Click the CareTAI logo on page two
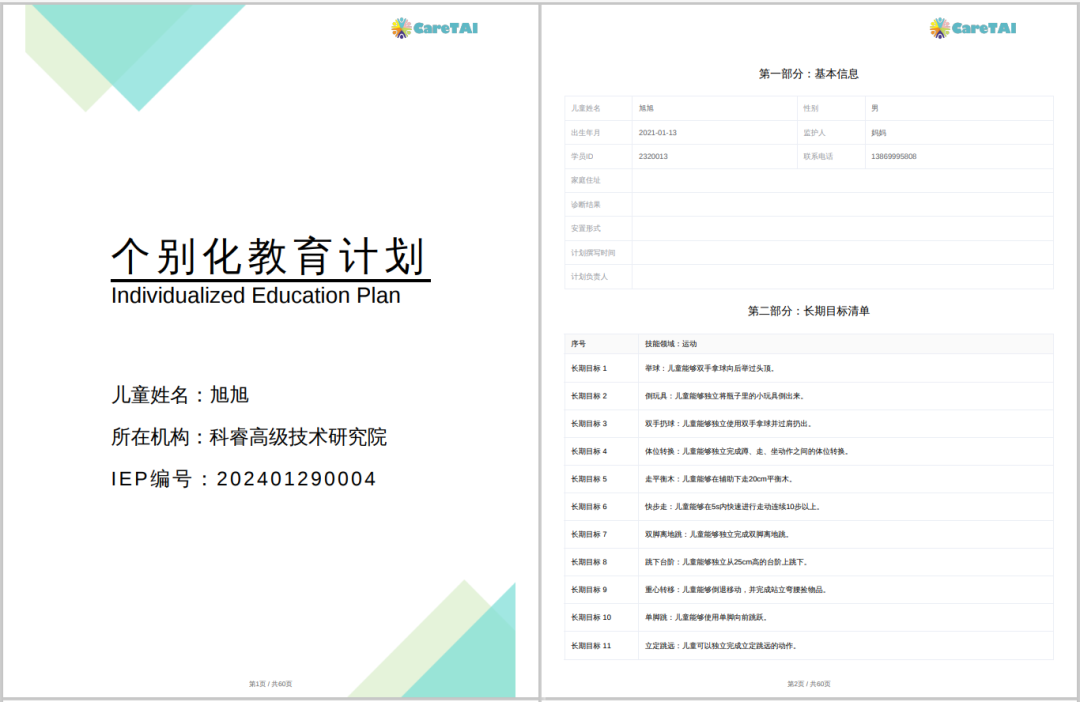The image size is (1080, 702). (x=973, y=28)
